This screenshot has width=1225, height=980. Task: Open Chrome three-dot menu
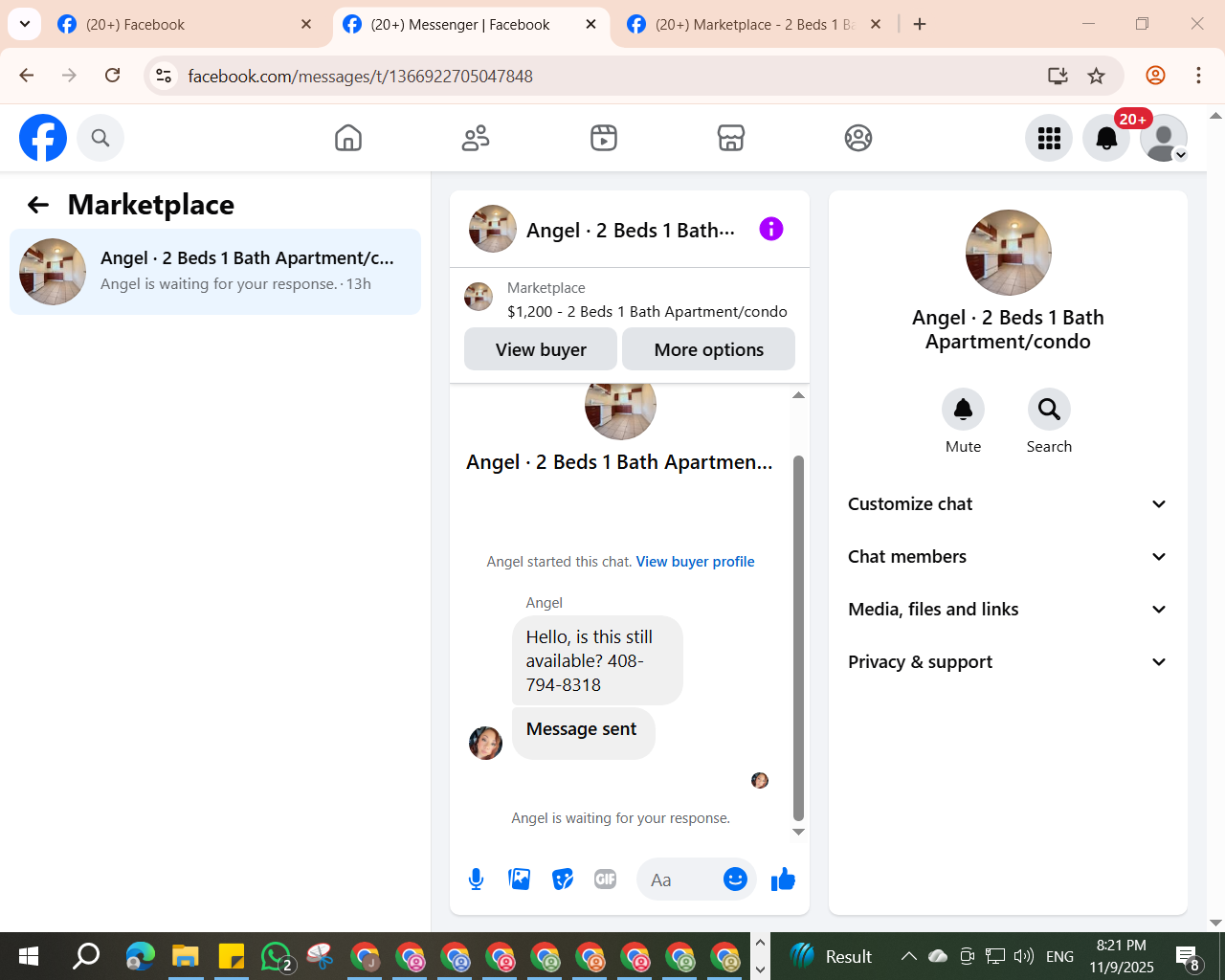(1198, 76)
